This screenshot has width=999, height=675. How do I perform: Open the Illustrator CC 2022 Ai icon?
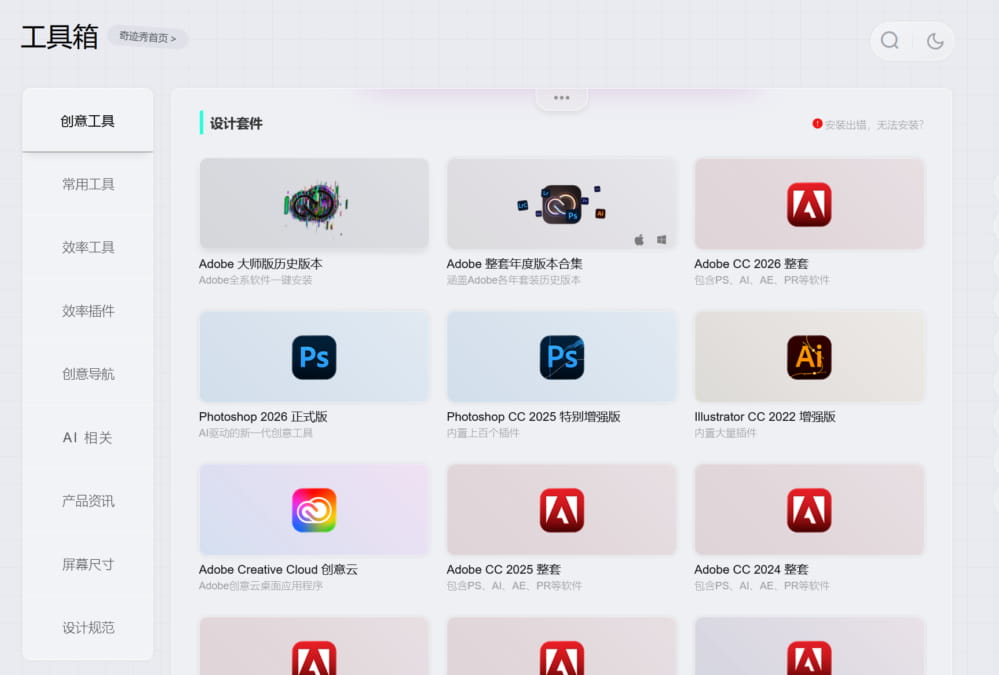pyautogui.click(x=809, y=357)
